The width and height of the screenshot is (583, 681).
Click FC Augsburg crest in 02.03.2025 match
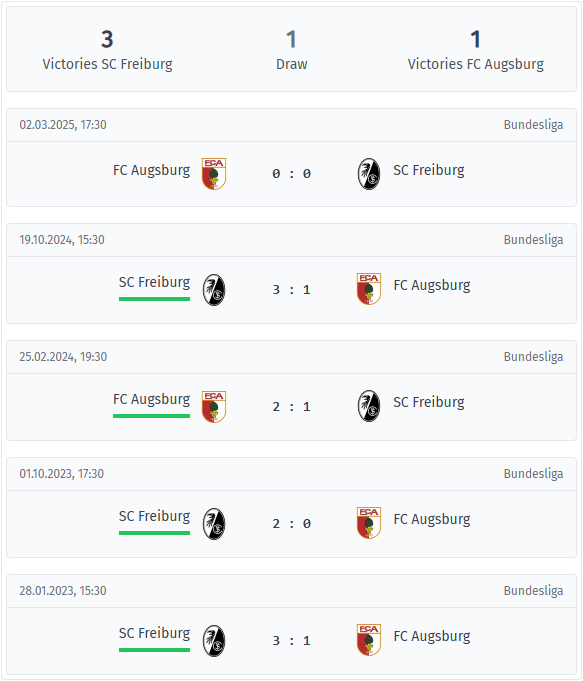214,174
